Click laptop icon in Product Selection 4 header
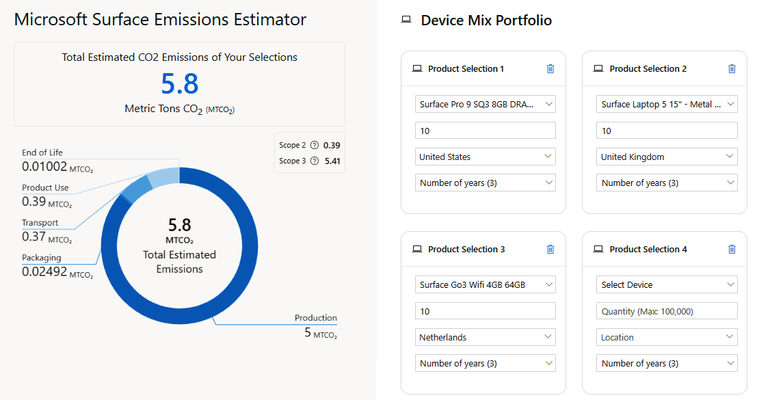Image resolution: width=770 pixels, height=400 pixels. click(598, 249)
